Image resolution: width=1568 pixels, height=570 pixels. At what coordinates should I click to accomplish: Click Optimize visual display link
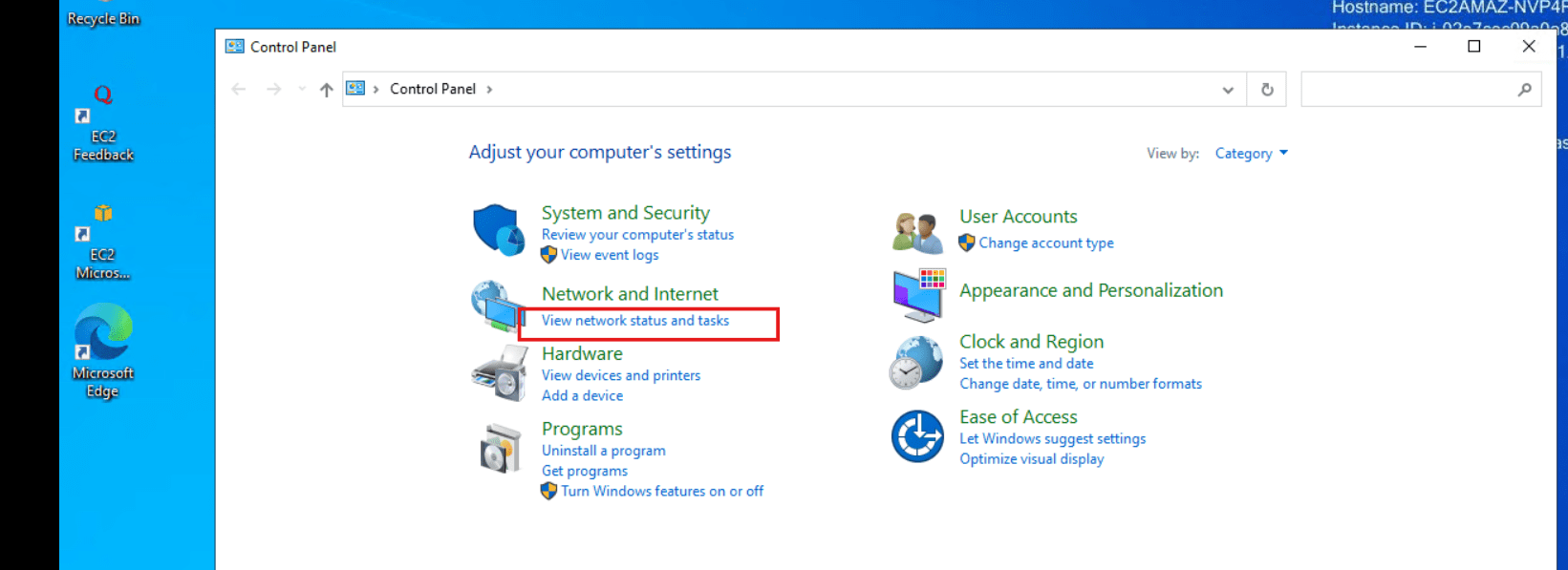(x=1032, y=459)
